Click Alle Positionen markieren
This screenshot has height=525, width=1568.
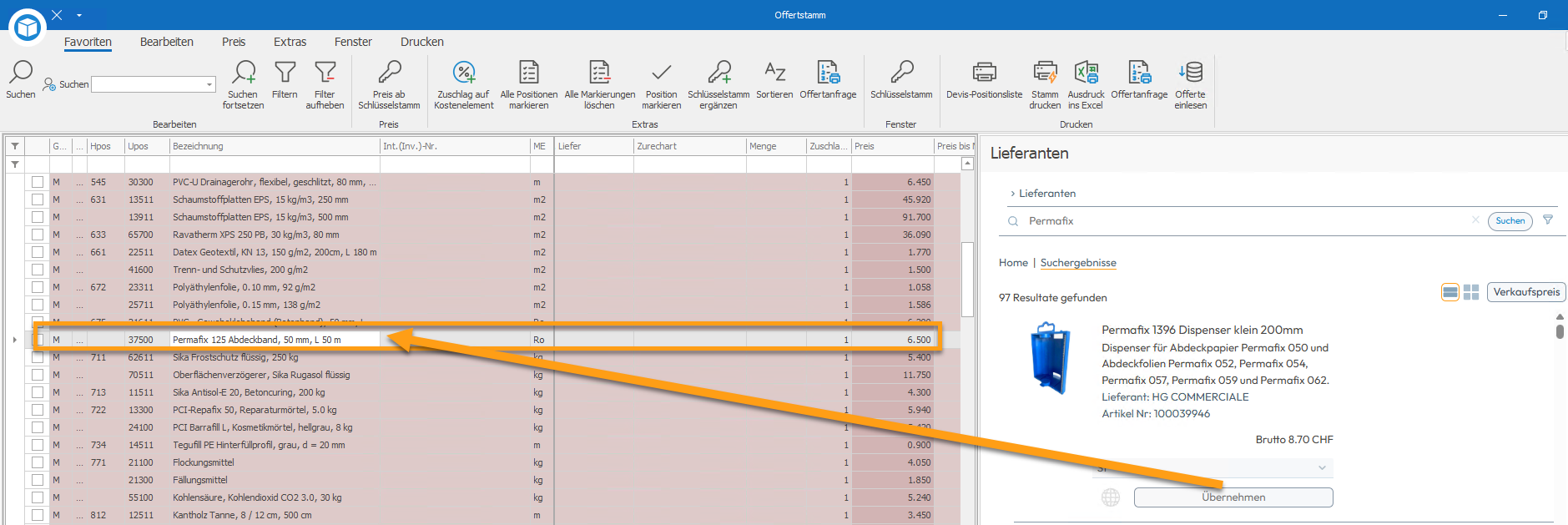pyautogui.click(x=529, y=84)
